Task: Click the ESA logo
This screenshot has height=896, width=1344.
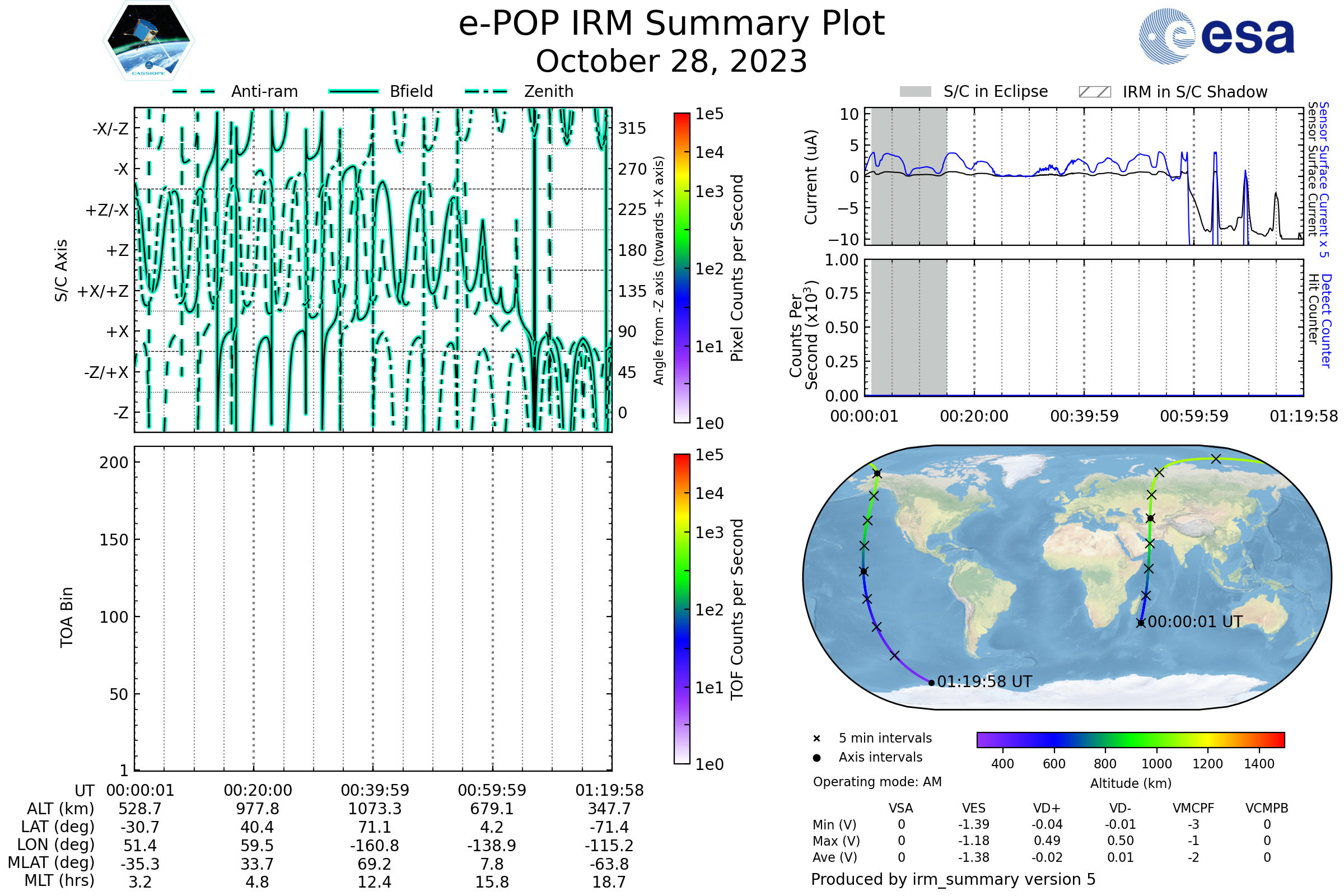Action: click(x=1216, y=36)
